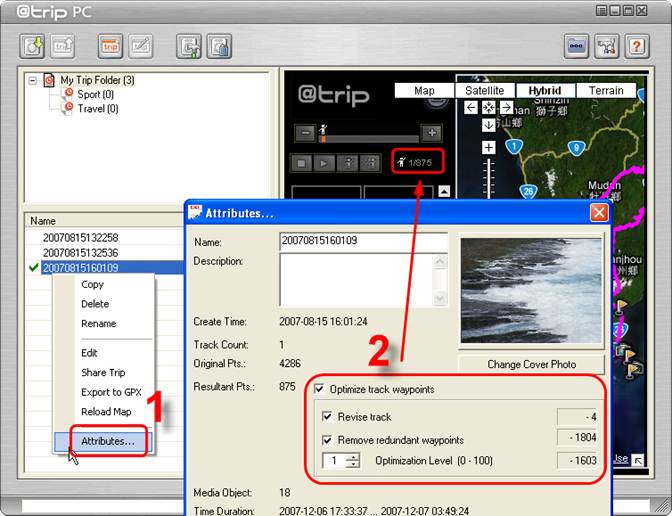The width and height of the screenshot is (672, 516).
Task: Click the single-walker icon next to Play
Action: pos(348,163)
